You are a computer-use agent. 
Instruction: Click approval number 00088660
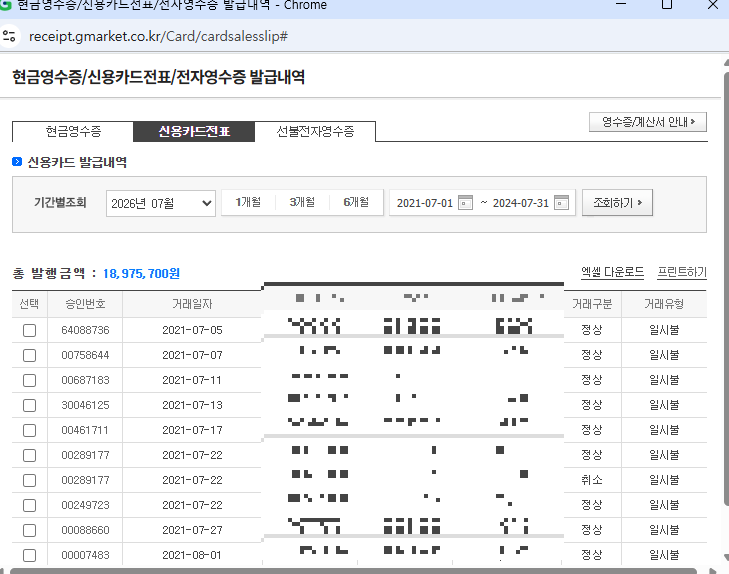coord(86,530)
